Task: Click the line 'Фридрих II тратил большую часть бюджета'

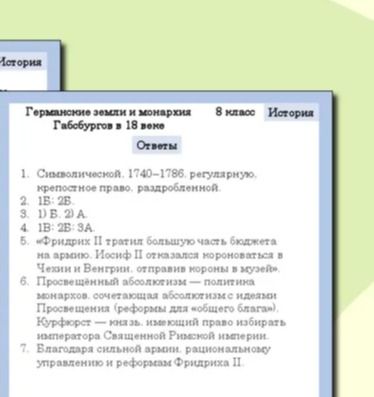Action: tap(157, 241)
